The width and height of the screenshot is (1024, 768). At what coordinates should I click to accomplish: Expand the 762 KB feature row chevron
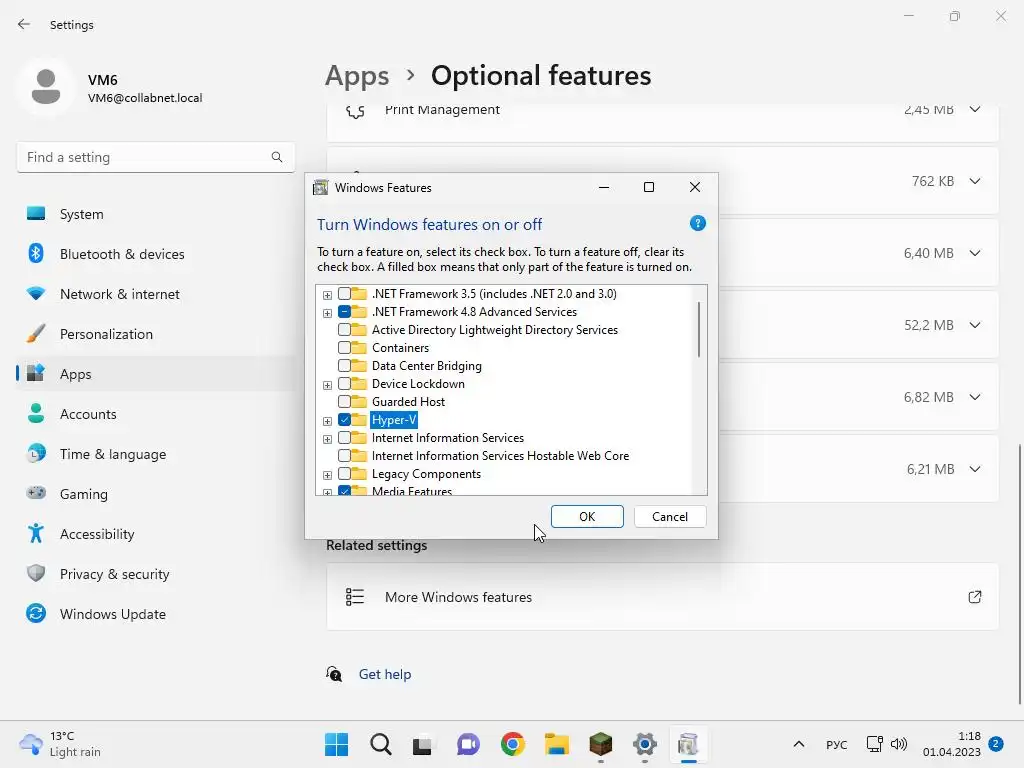point(974,181)
